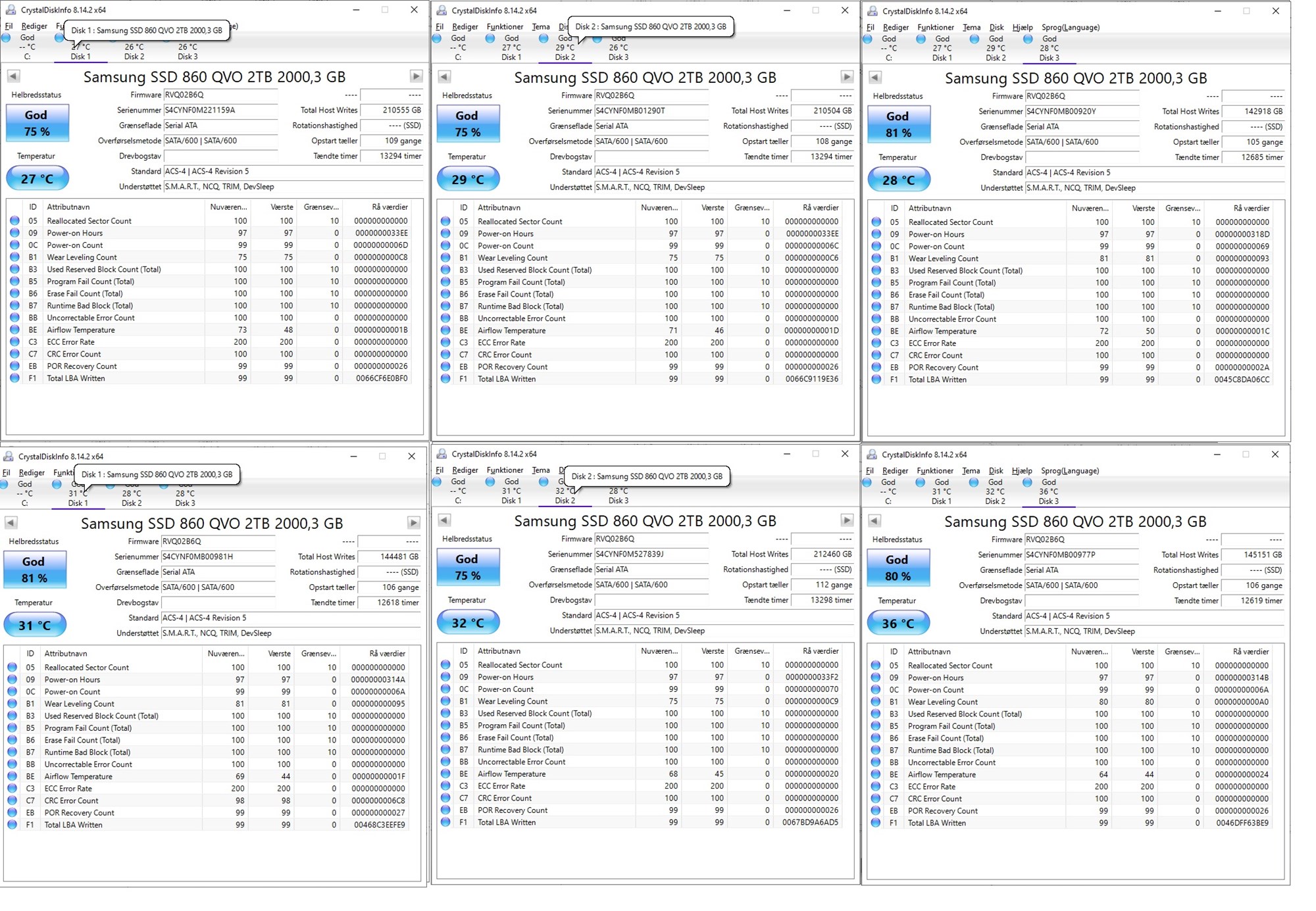Switch to Disk 1 tab in 145151 GB window
Image resolution: width=1316 pixels, height=911 pixels.
[942, 492]
